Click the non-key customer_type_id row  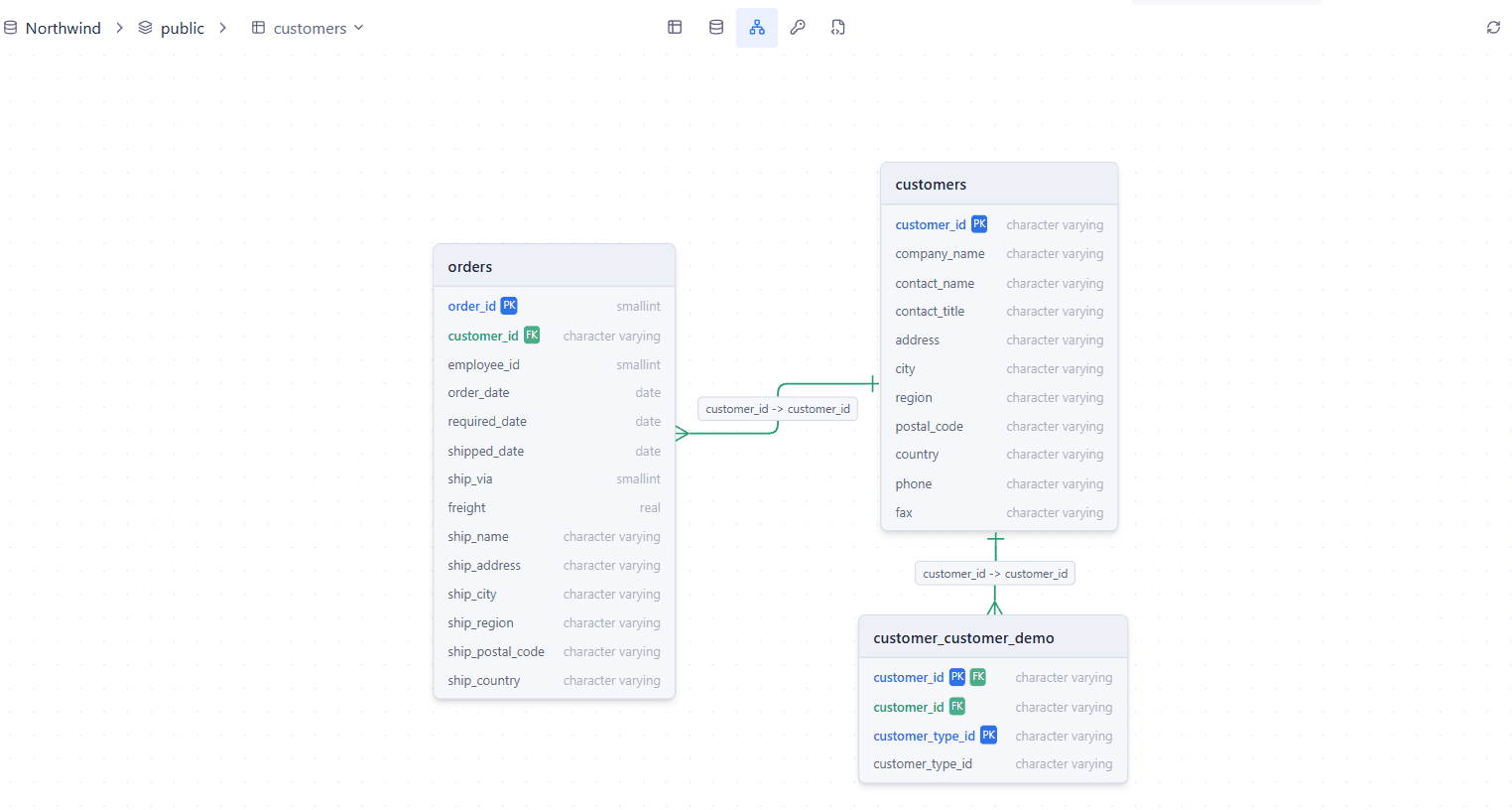(x=993, y=764)
